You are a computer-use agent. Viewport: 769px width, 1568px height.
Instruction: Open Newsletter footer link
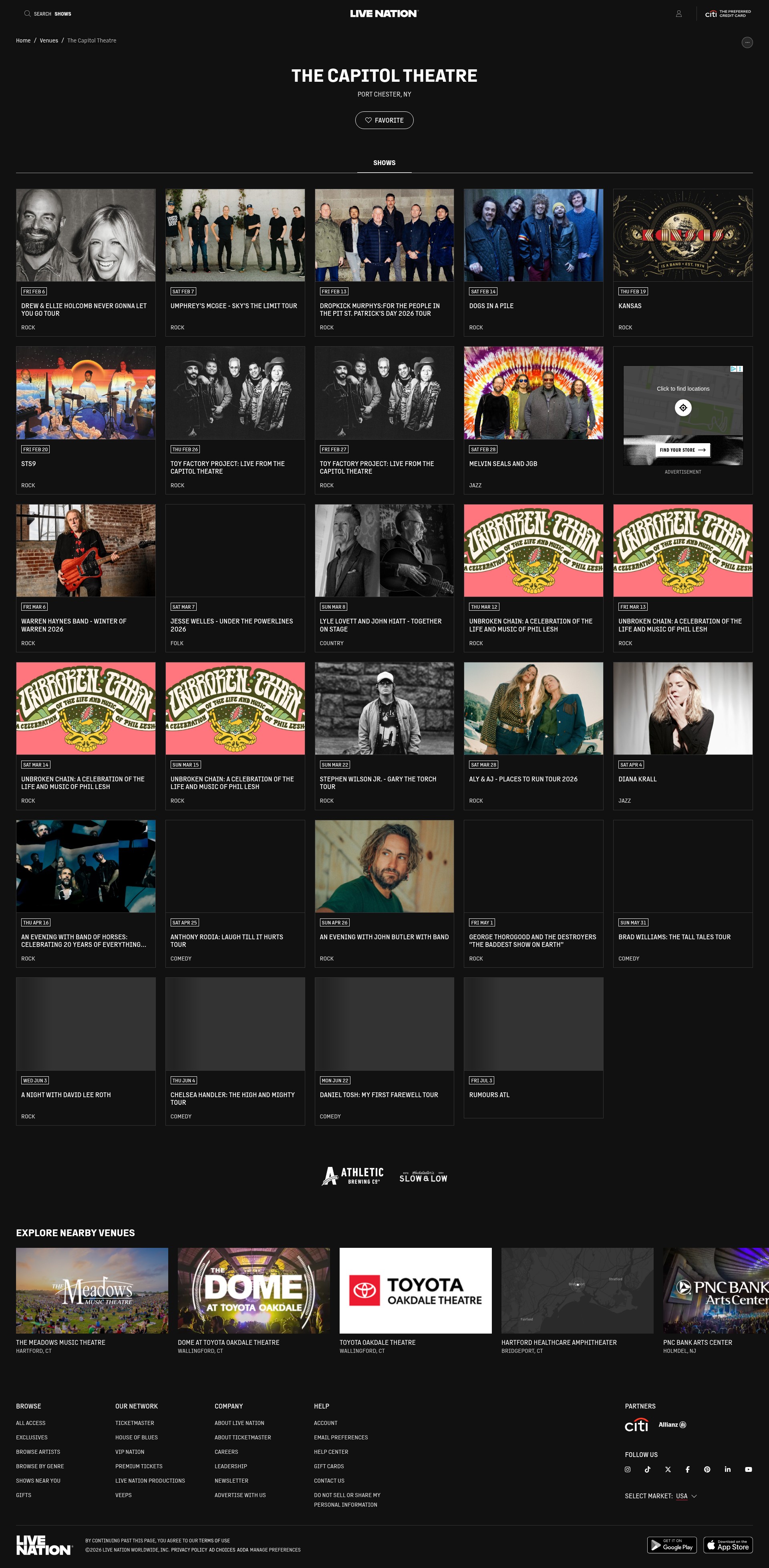tap(231, 1481)
